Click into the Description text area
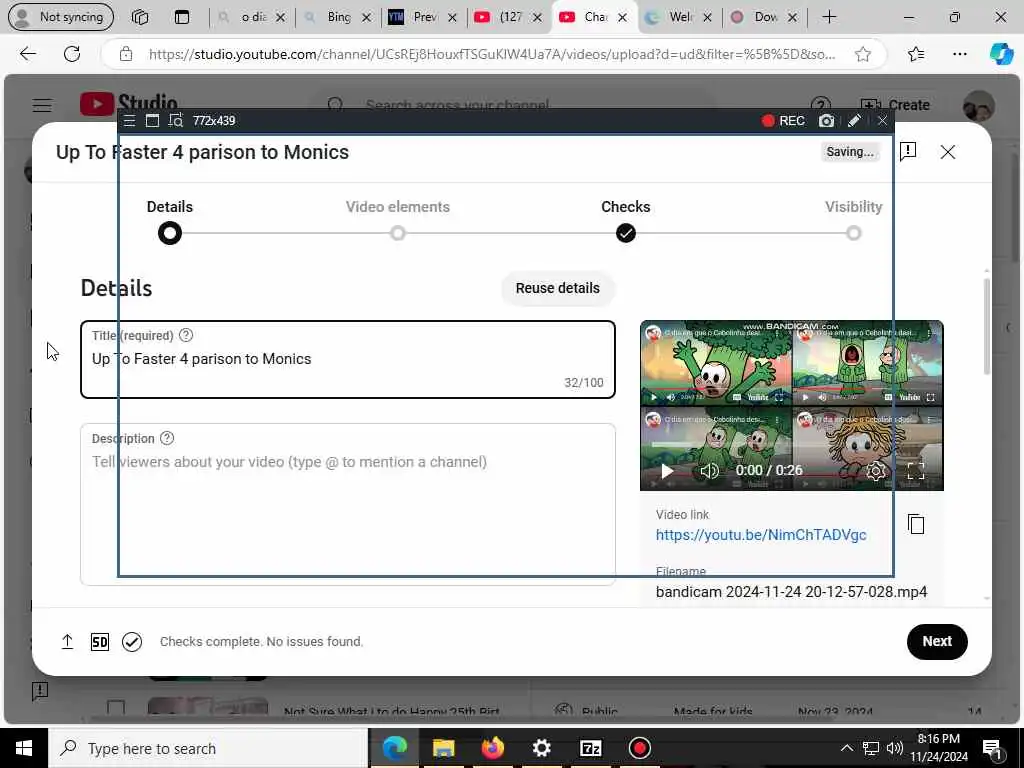Image resolution: width=1024 pixels, height=768 pixels. point(348,504)
